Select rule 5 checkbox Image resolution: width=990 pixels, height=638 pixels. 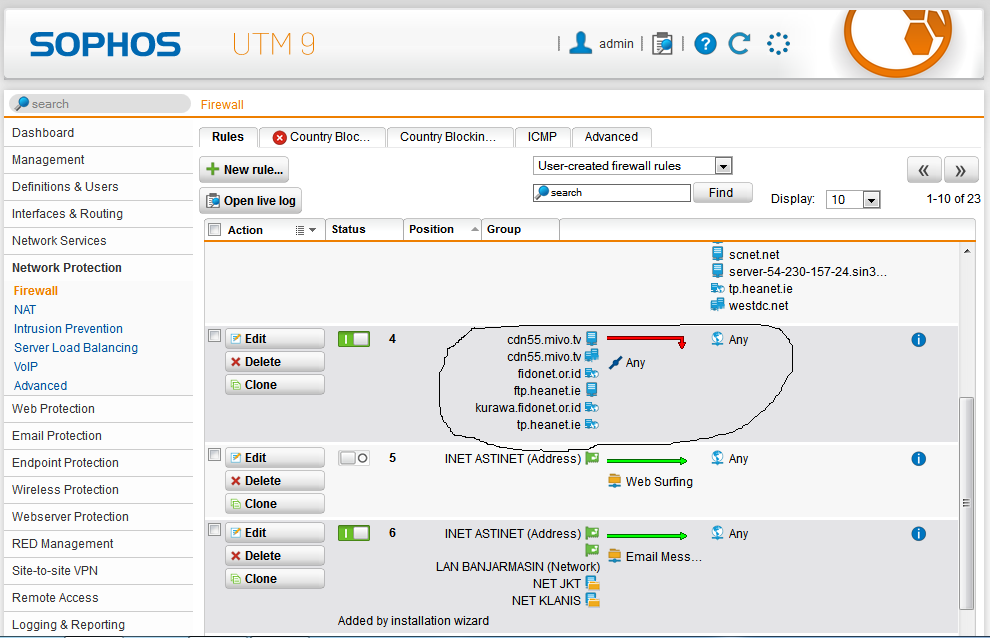click(x=215, y=455)
